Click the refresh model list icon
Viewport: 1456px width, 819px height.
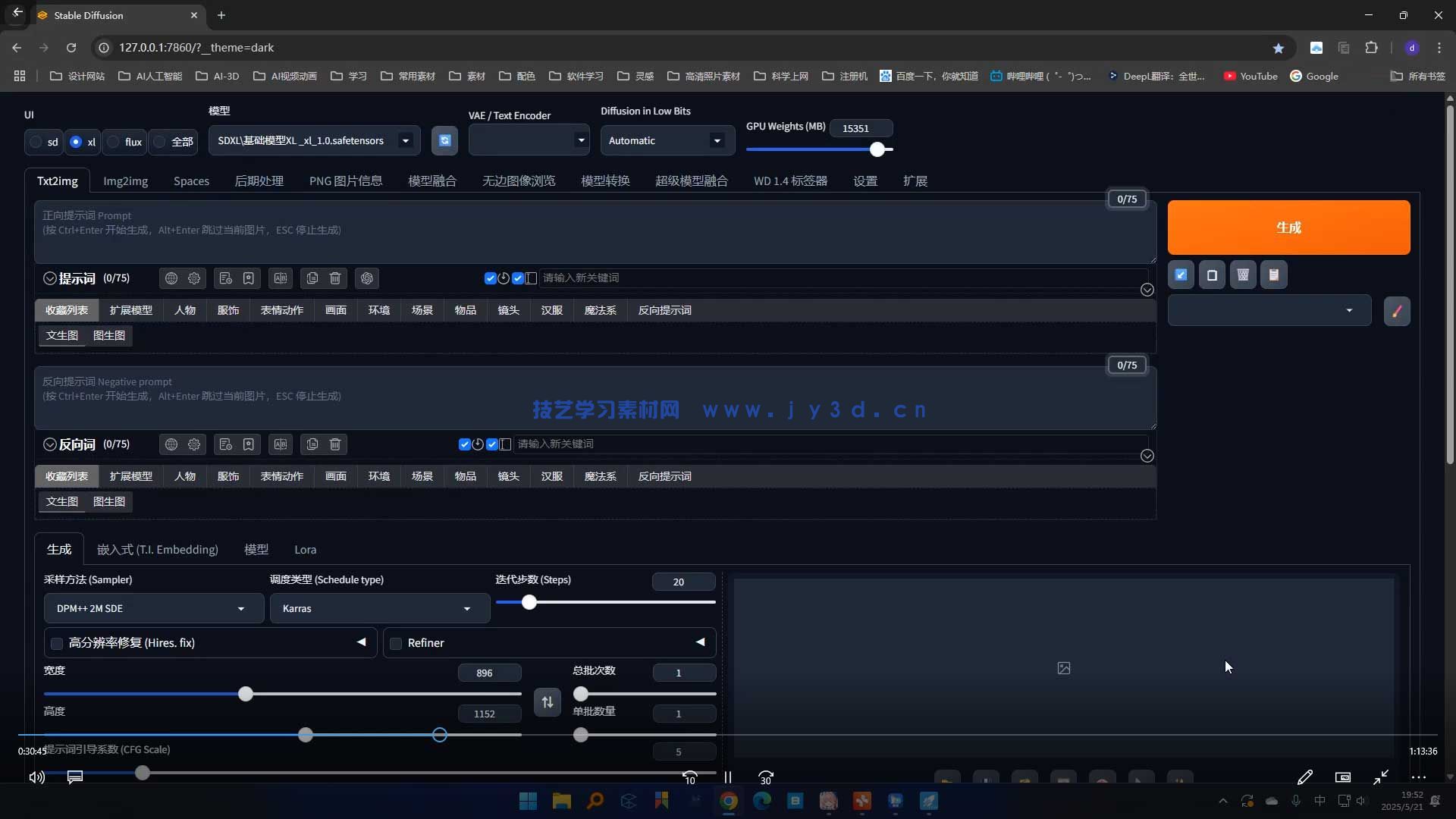(445, 140)
